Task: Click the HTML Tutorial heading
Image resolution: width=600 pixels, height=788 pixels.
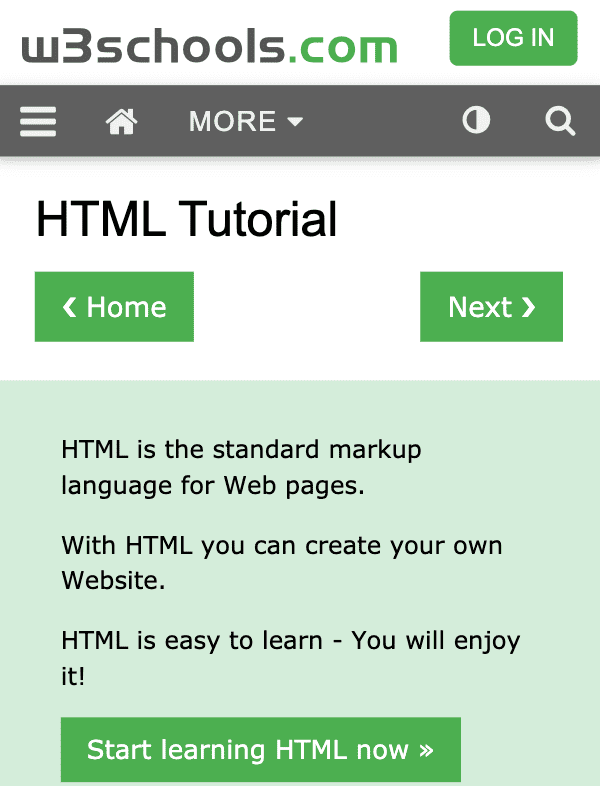Action: [x=186, y=219]
